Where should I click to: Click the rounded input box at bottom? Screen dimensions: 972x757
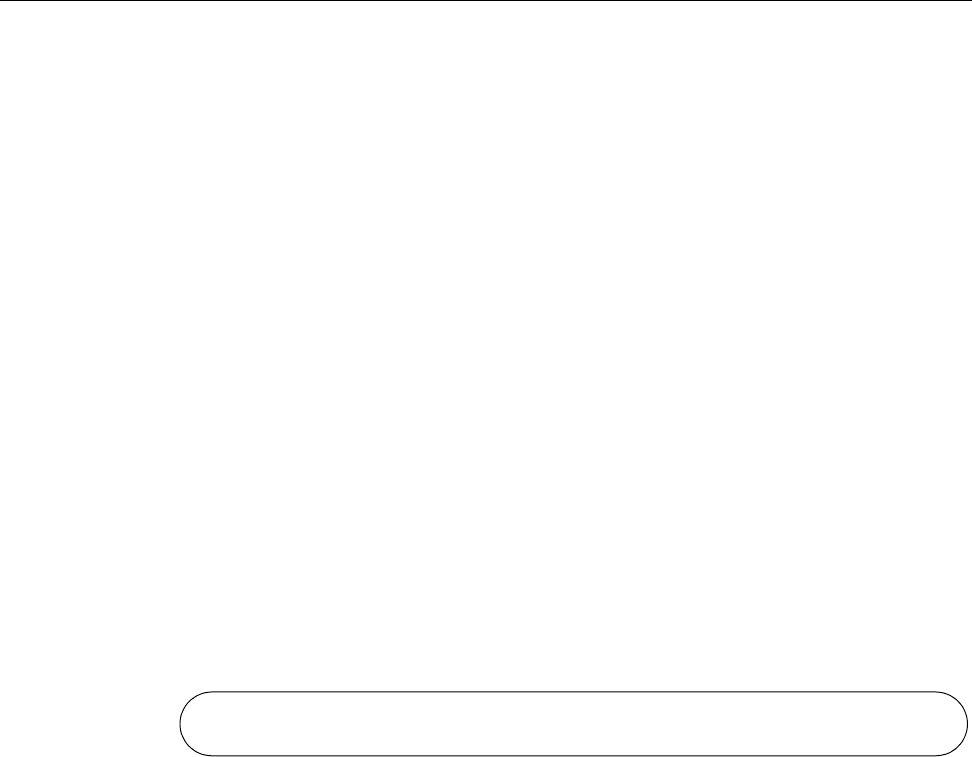[x=573, y=723]
